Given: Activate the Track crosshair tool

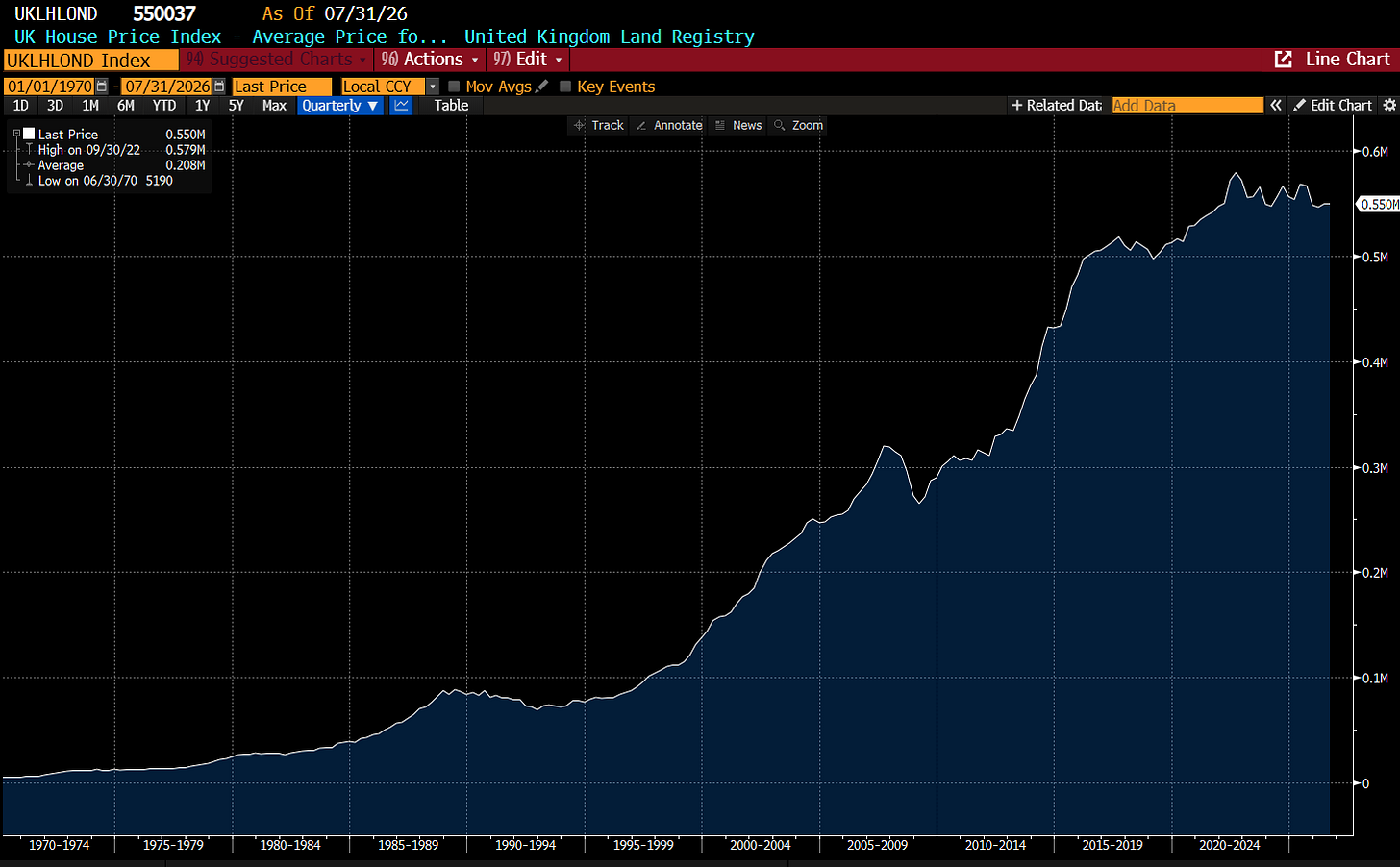Looking at the screenshot, I should (x=598, y=126).
